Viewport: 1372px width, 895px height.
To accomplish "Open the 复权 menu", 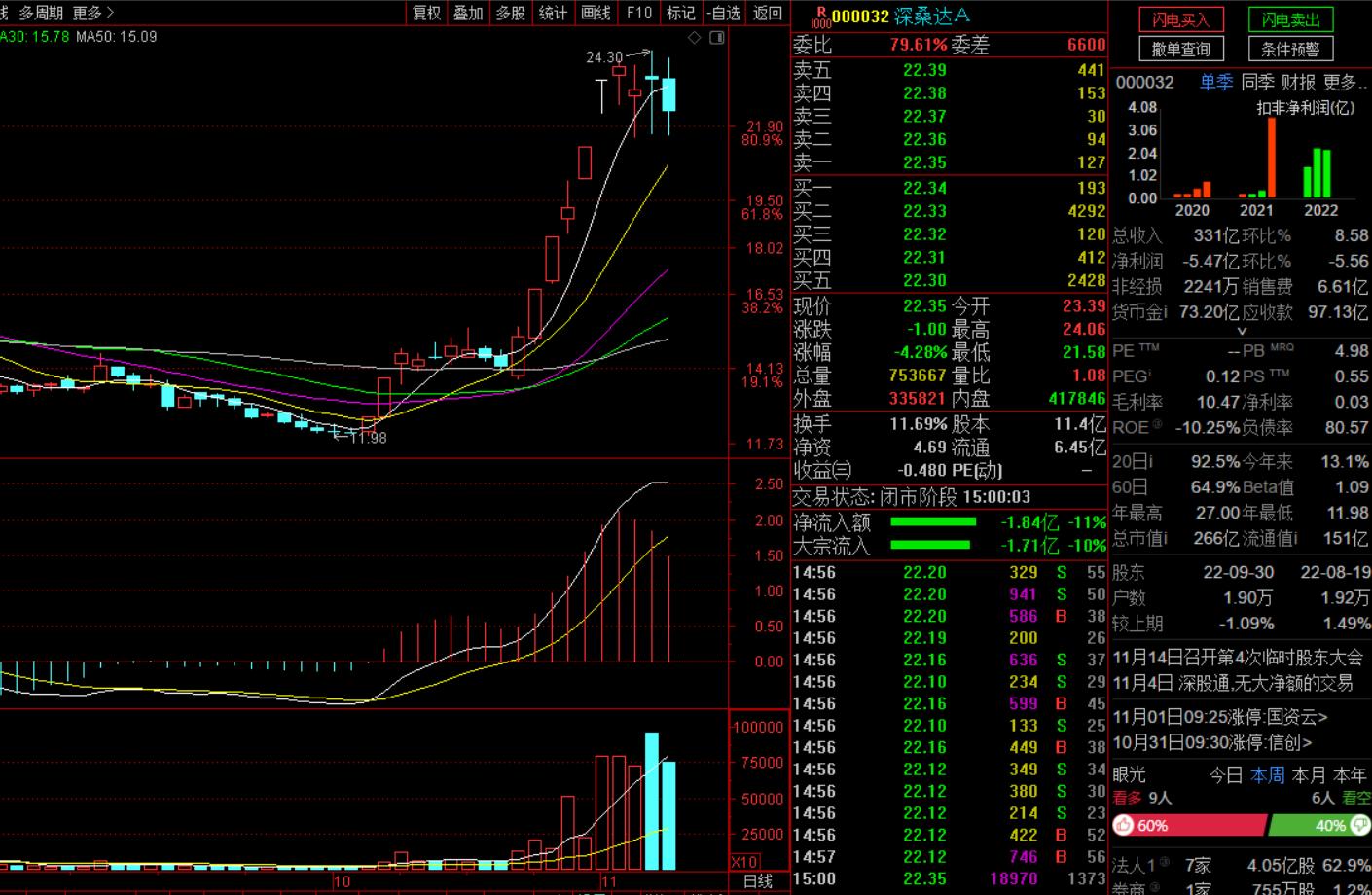I will click(426, 13).
